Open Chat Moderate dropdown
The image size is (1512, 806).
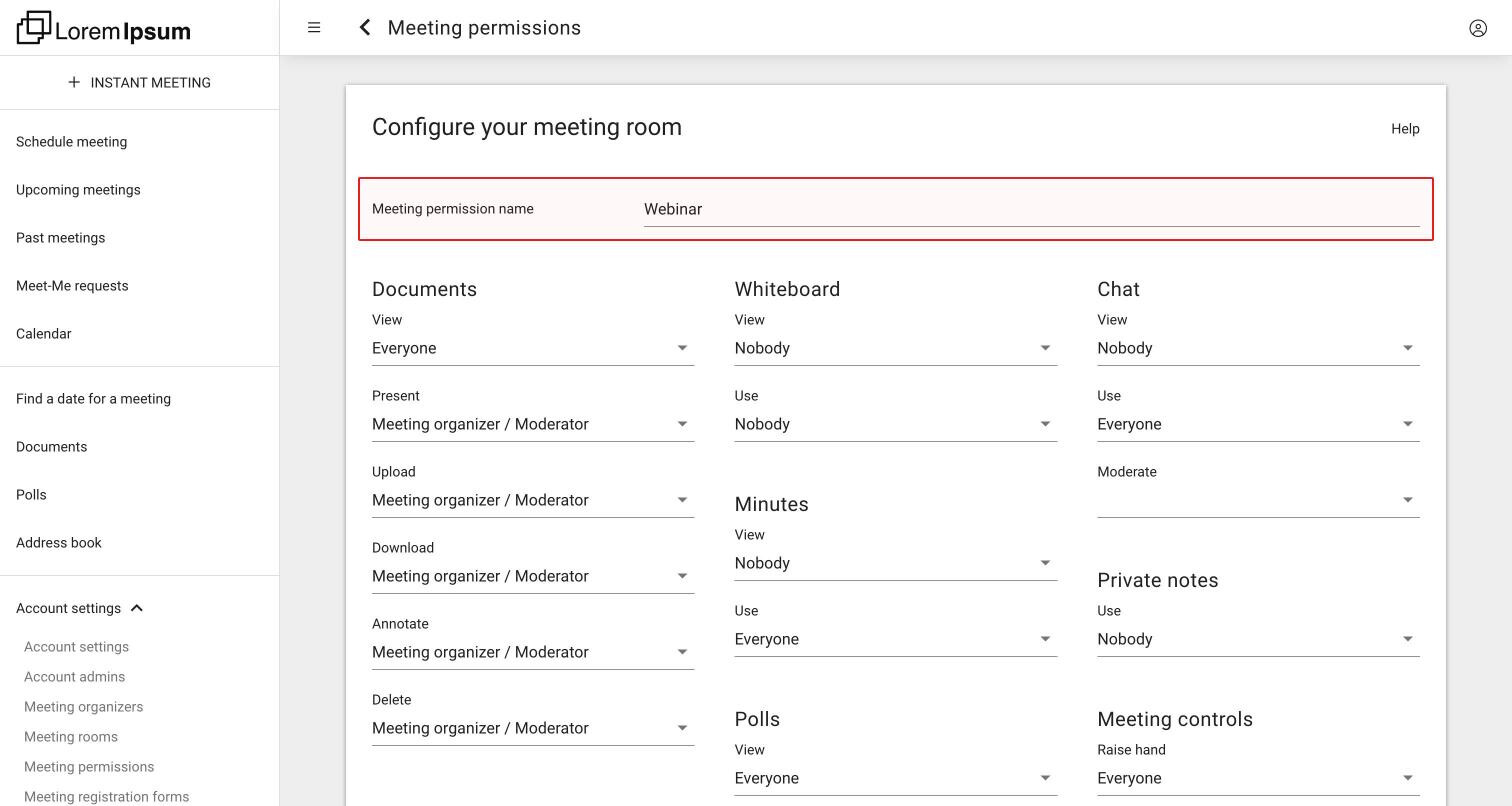tap(1258, 500)
